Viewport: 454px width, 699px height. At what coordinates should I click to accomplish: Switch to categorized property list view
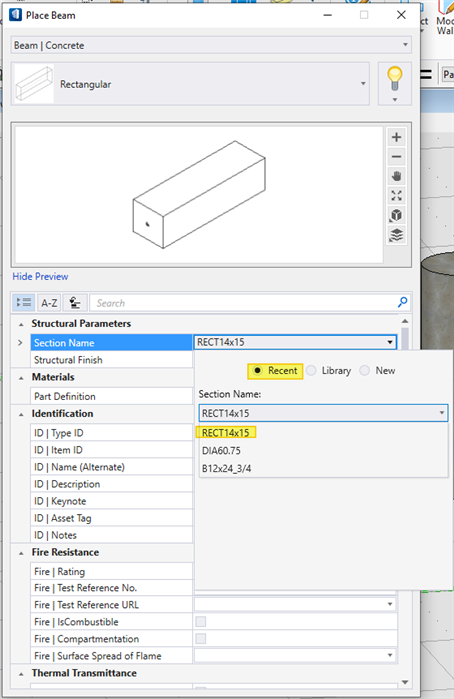pos(23,303)
